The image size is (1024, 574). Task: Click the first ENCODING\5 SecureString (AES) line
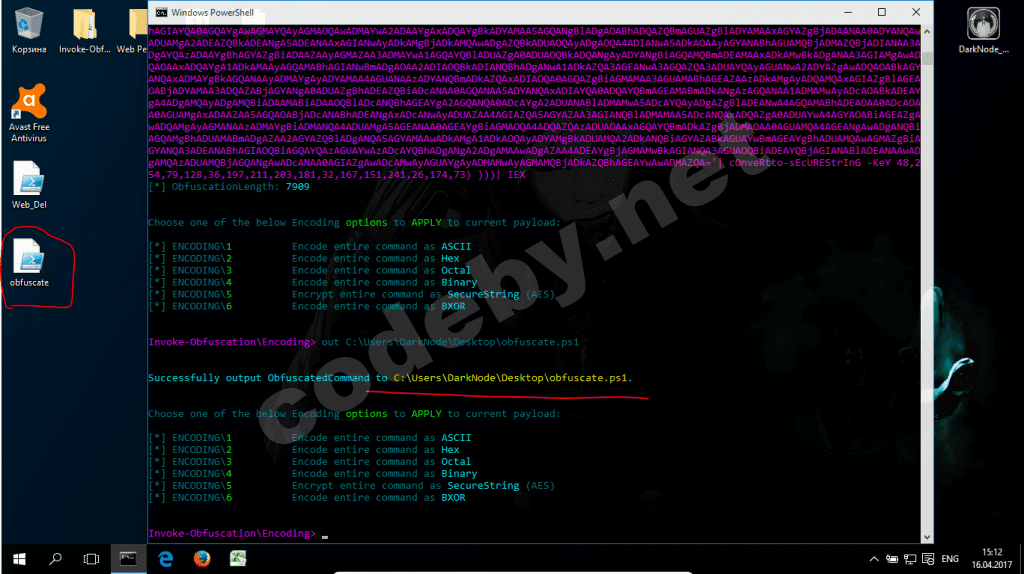(351, 295)
